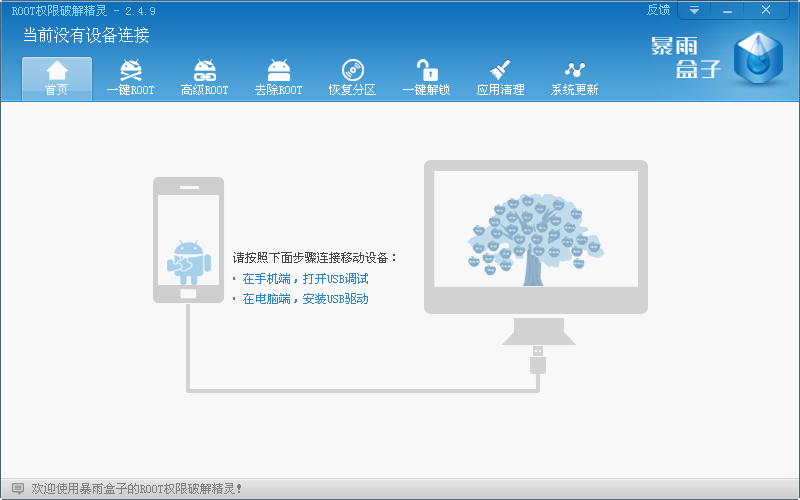Switch to 去除ROOT tab
Viewport: 800px width, 500px height.
click(x=279, y=79)
